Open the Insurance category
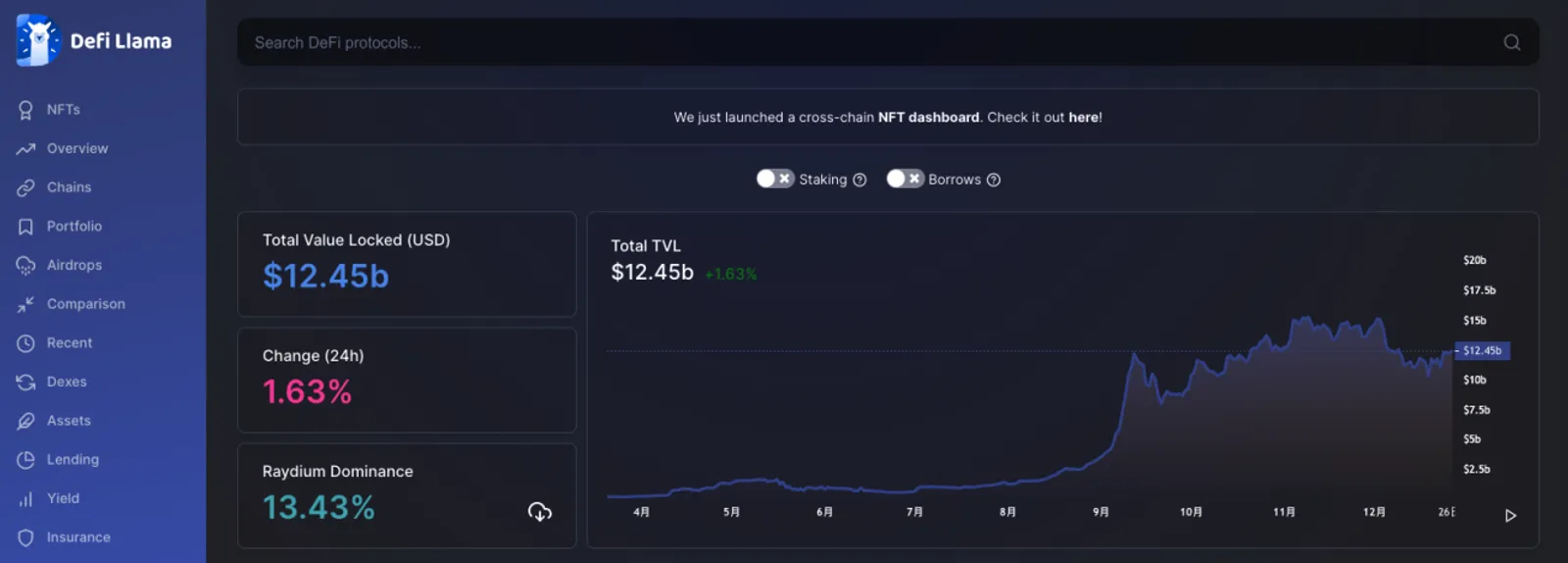This screenshot has width=1568, height=563. pyautogui.click(x=78, y=537)
